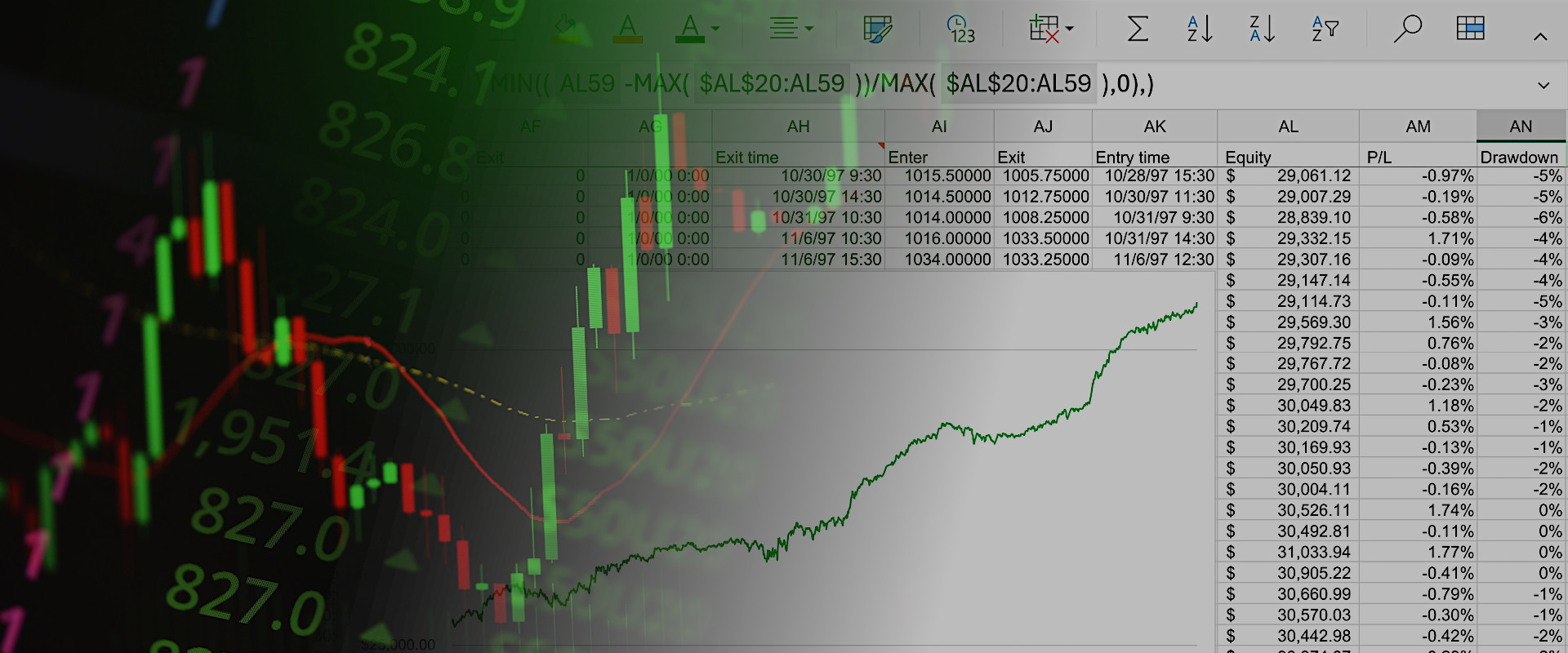Open the cell styles table-with-brush icon

click(x=877, y=29)
